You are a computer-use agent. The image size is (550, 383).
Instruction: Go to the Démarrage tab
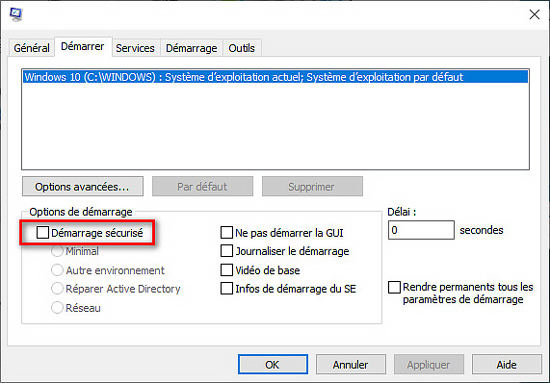point(191,48)
